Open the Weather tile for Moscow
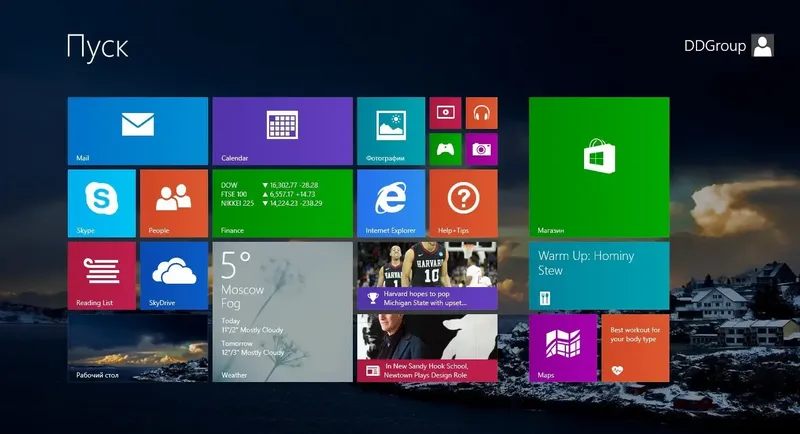Image resolution: width=800 pixels, height=434 pixels. click(x=283, y=312)
